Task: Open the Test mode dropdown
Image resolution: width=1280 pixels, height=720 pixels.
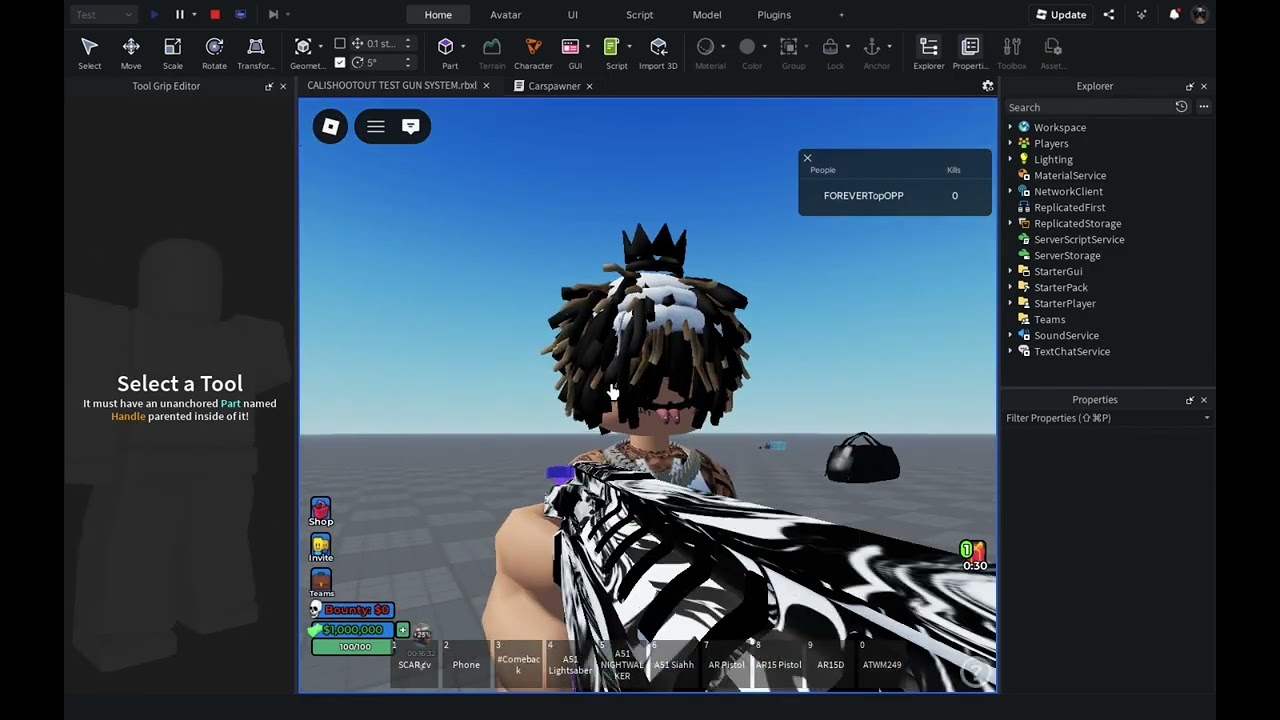Action: coord(104,15)
